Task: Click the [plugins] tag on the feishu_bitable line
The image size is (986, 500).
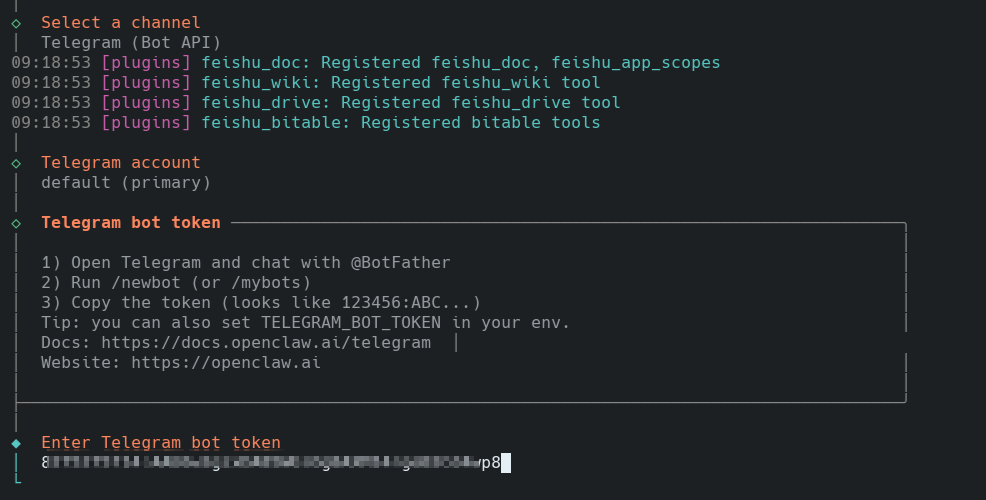Action: 146,122
